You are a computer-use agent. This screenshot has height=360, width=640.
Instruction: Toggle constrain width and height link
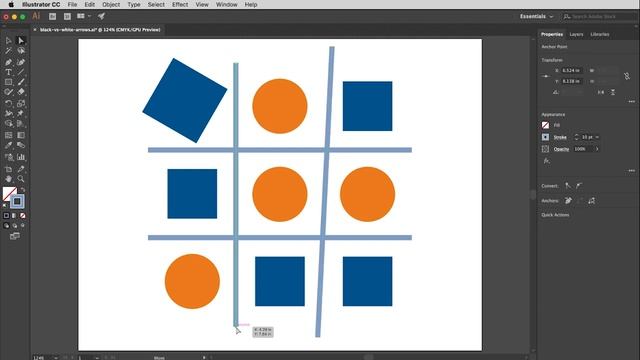point(627,76)
